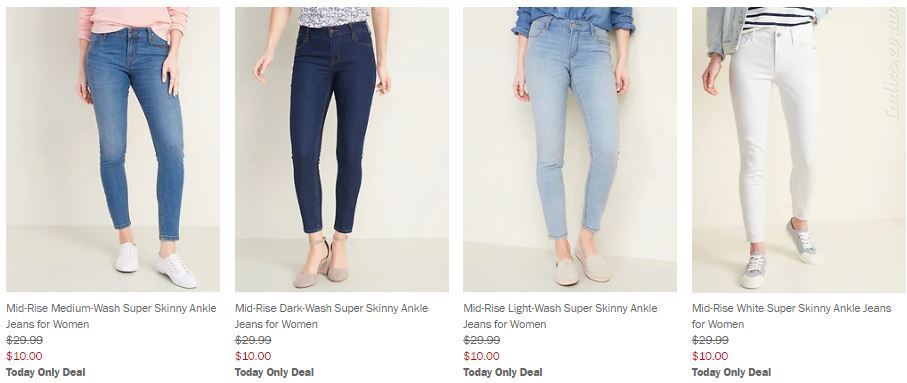Screen dimensions: 907x383
Task: Click crossed-out $29.99 price under medium-wash jeans
Action: 24,340
